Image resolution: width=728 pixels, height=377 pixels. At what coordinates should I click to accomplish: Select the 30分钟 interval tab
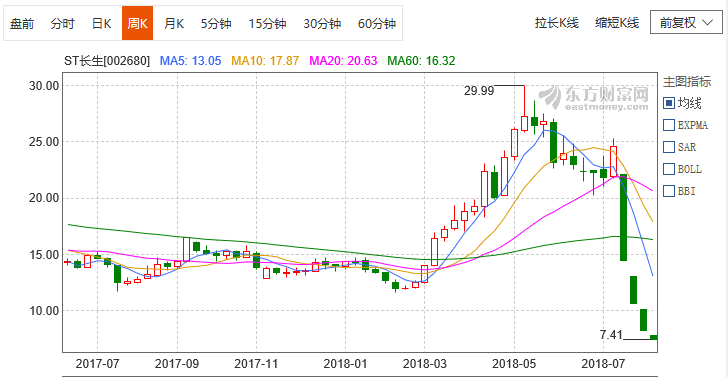point(322,23)
